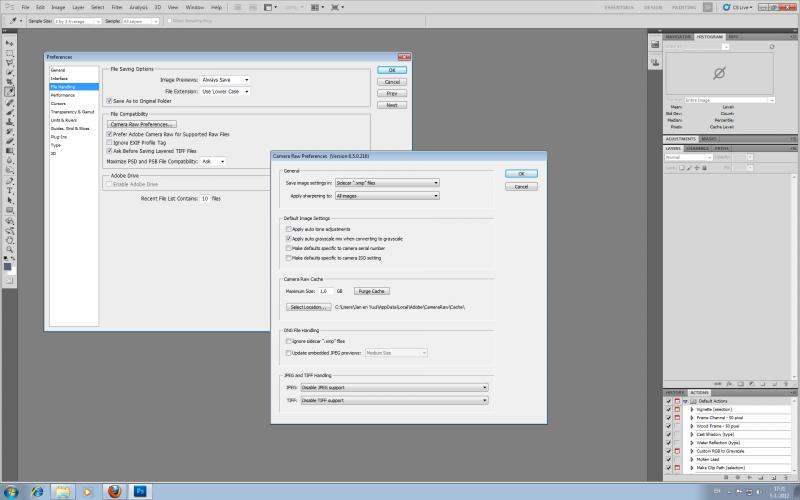Open Firefox from the taskbar

click(x=114, y=491)
